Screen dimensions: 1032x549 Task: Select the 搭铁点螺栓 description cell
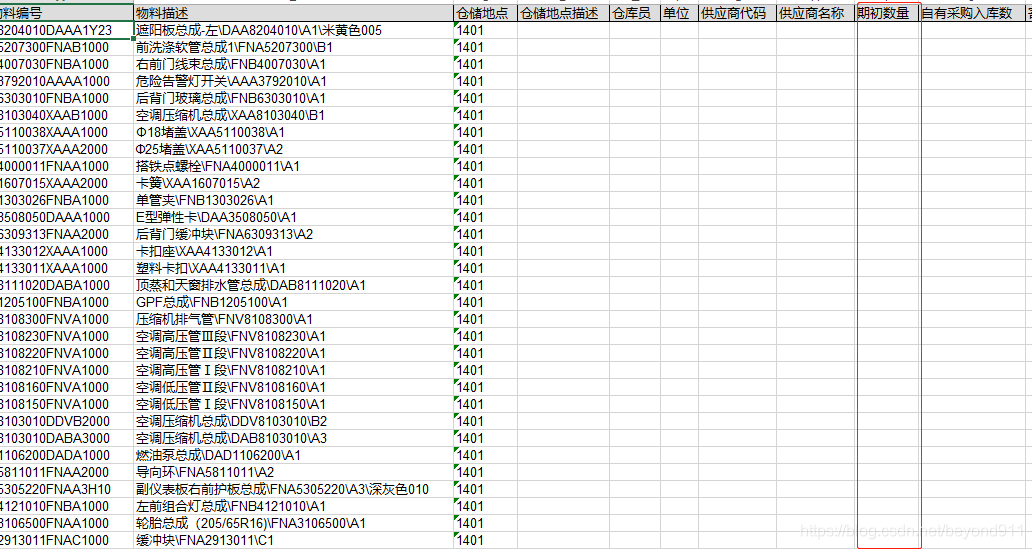coord(294,167)
